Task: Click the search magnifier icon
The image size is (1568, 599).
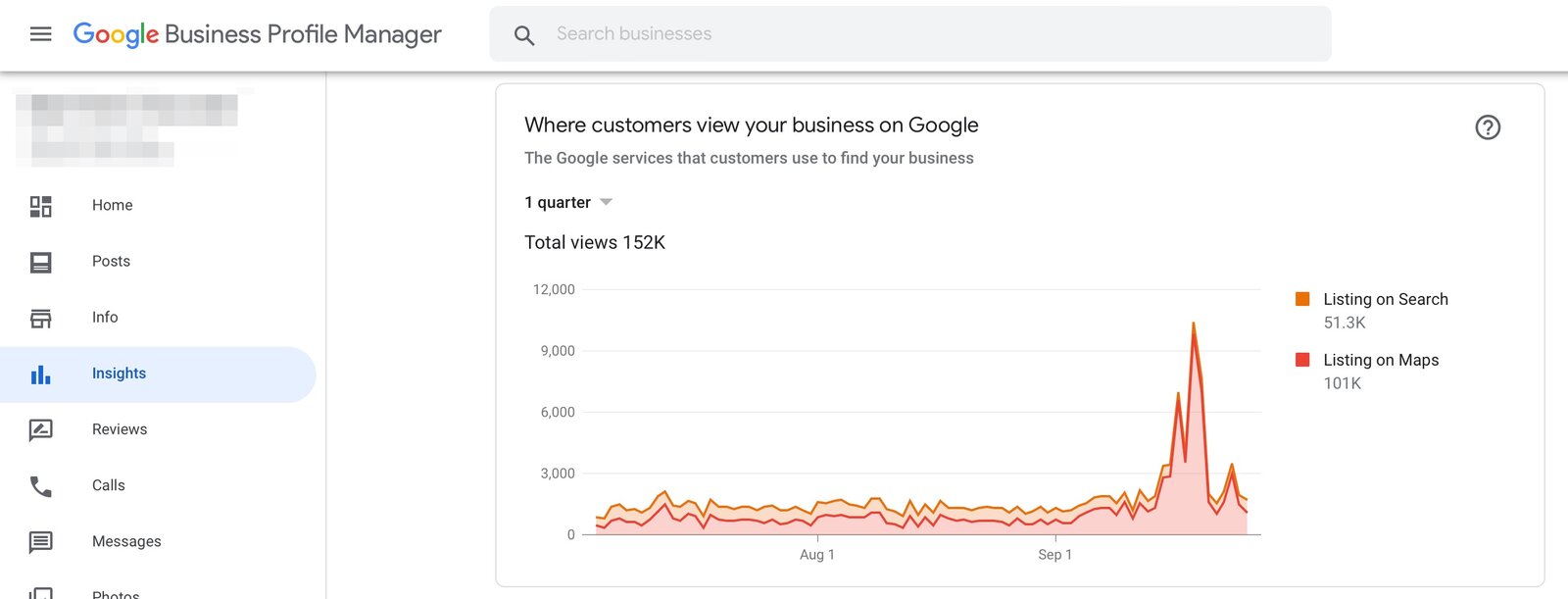Action: pyautogui.click(x=524, y=35)
